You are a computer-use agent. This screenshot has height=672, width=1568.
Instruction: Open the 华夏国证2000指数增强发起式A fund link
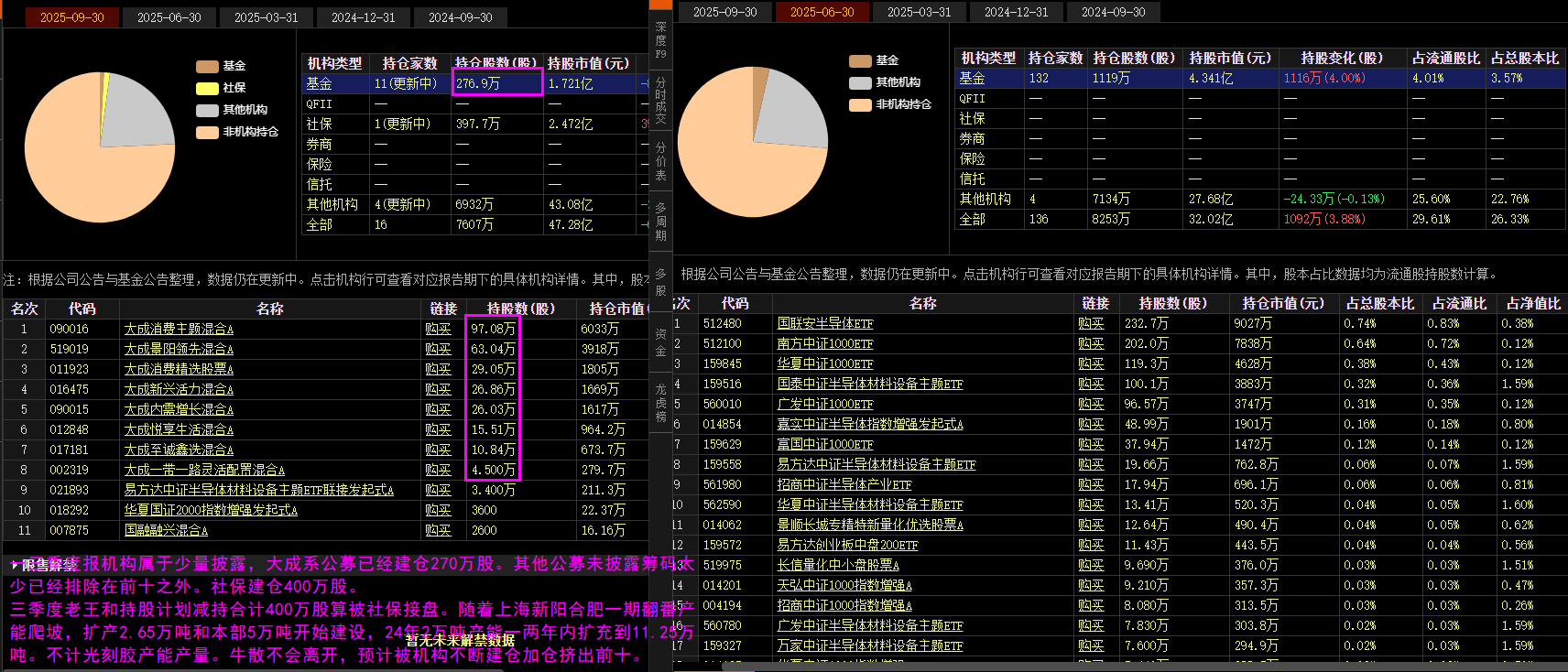click(211, 510)
